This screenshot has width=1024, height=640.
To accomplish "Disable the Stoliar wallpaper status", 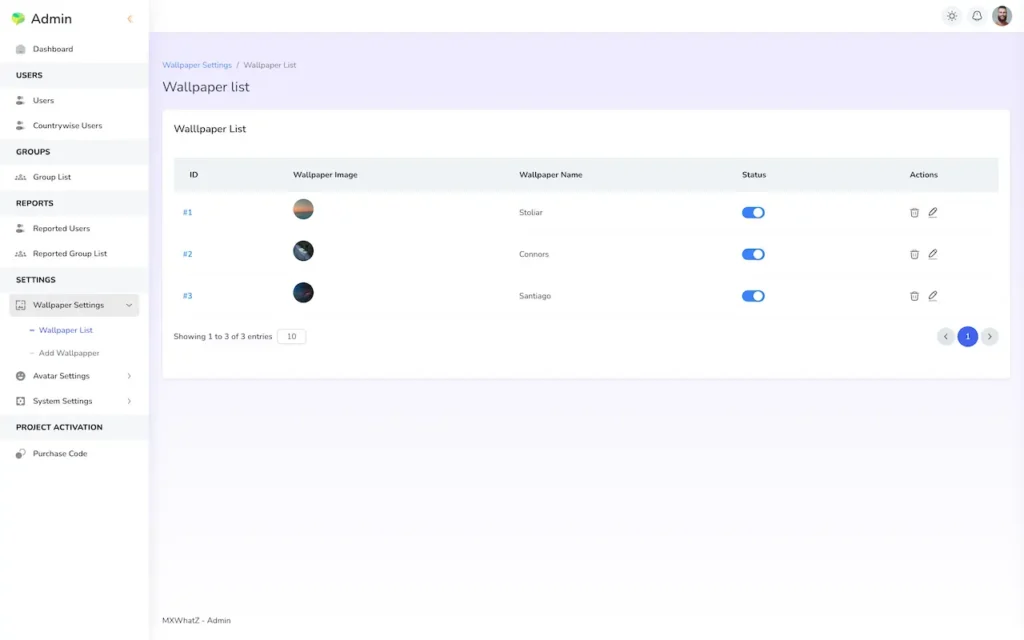I will coord(753,212).
